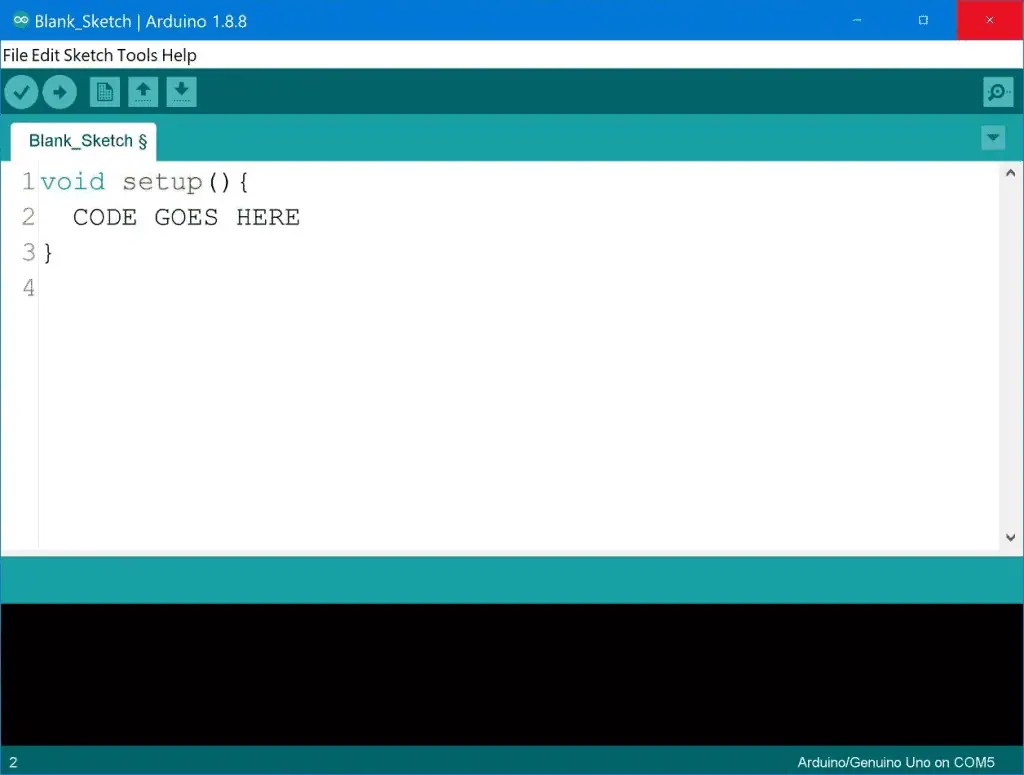The height and width of the screenshot is (775, 1024).
Task: Click the text 'void setup(){' on line 1
Action: (144, 182)
